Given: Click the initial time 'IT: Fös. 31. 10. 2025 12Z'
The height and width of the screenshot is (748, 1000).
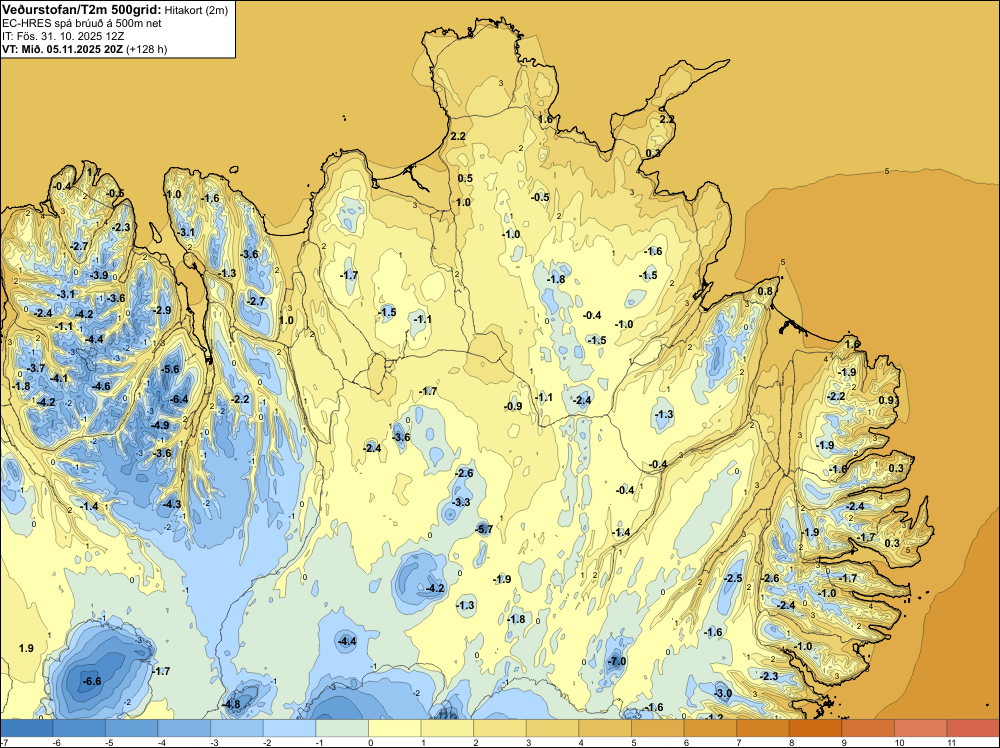Looking at the screenshot, I should tap(63, 36).
